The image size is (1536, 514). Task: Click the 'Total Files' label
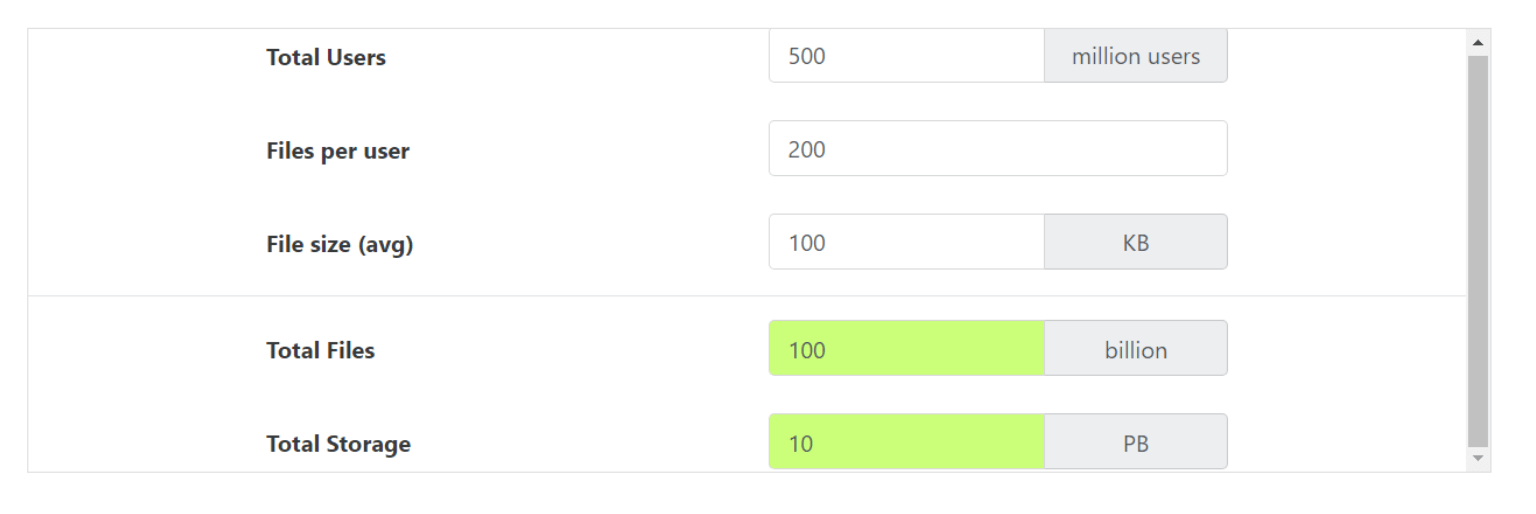tap(321, 350)
